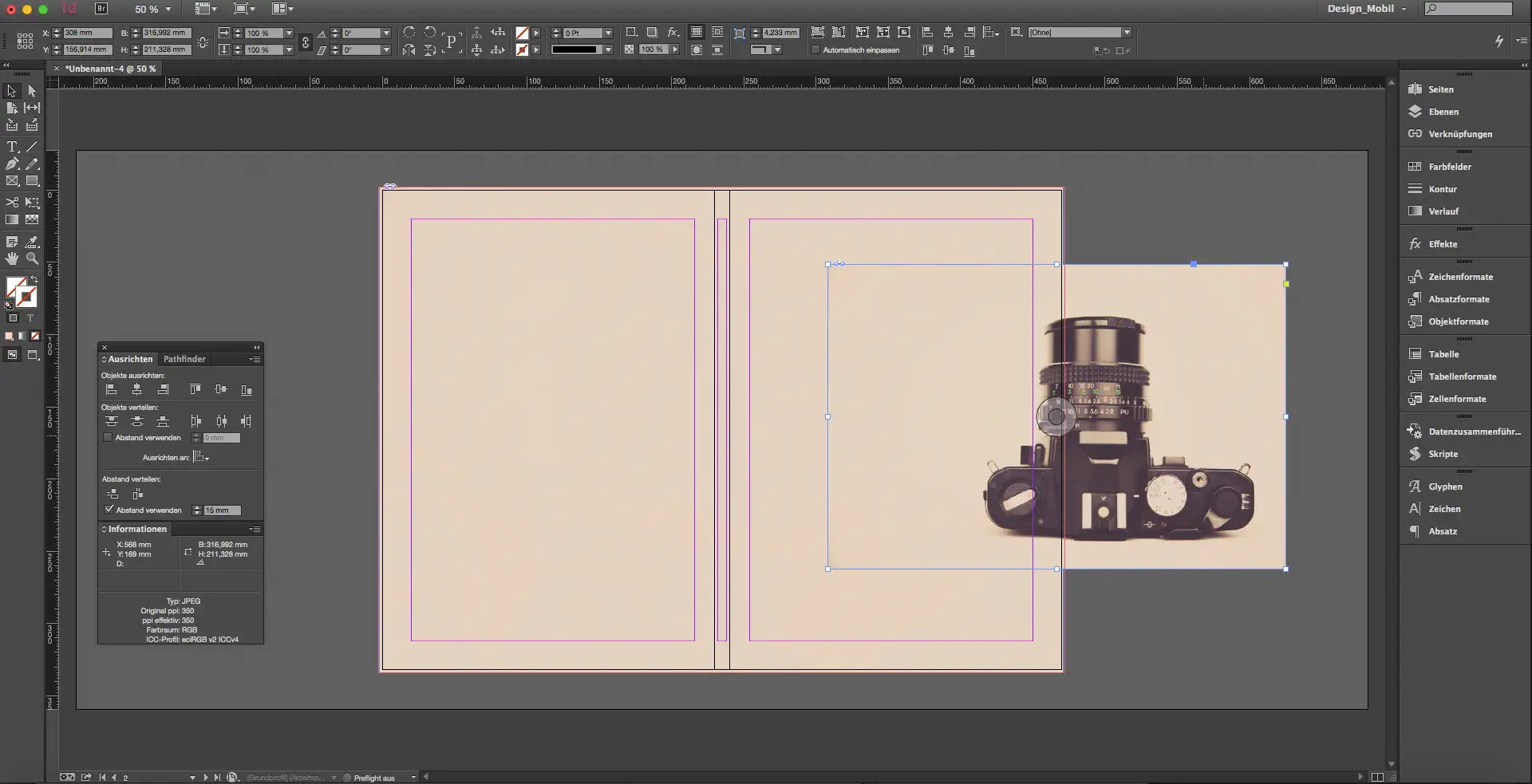This screenshot has width=1532, height=784.
Task: Select the Unbenannt-4 document tab
Action: [x=110, y=69]
